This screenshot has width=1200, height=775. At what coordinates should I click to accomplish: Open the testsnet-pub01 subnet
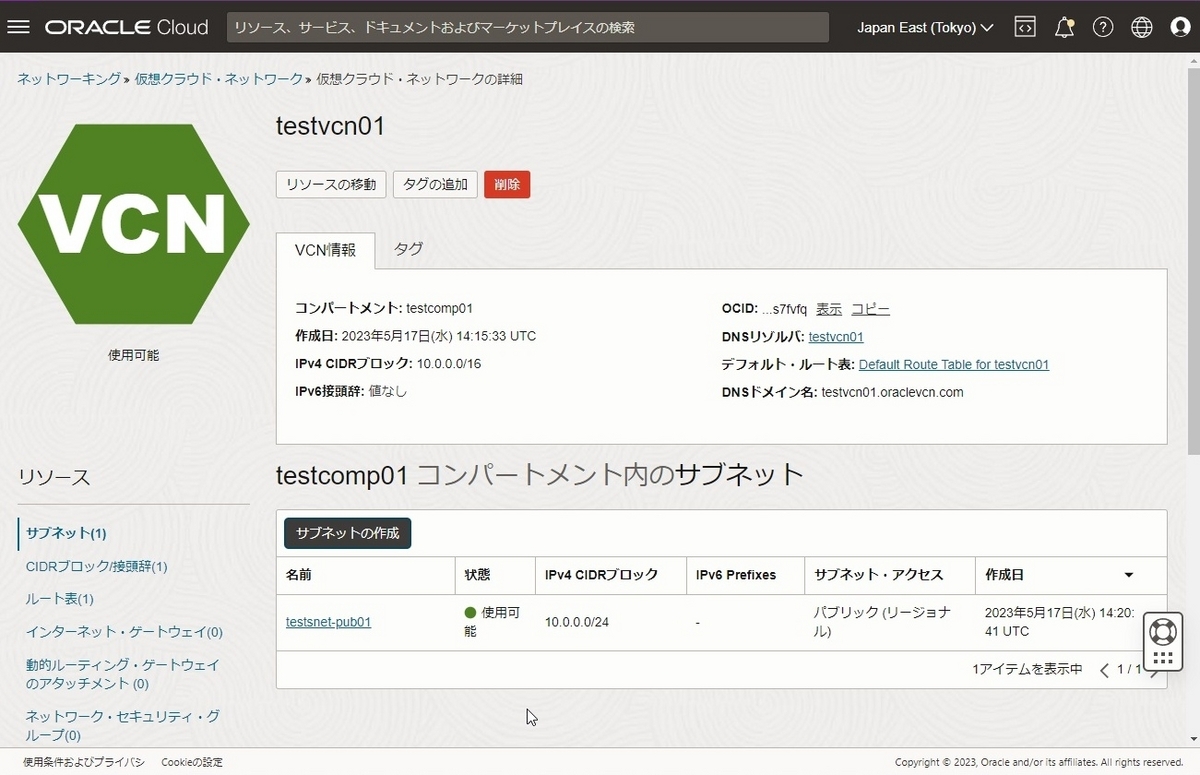pyautogui.click(x=328, y=621)
